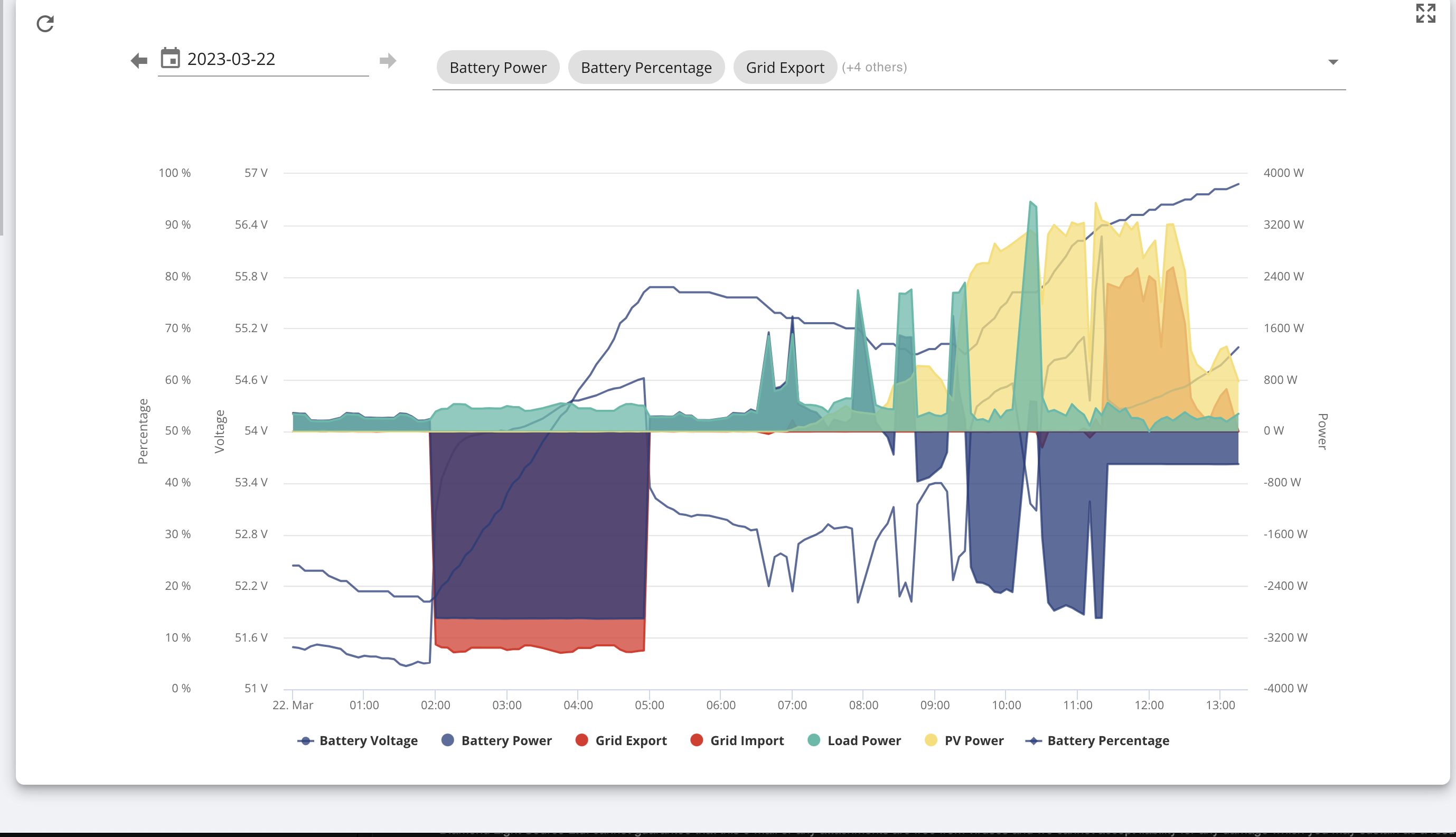Click the Grid Import legend color dot
This screenshot has height=837, width=1456.
point(697,740)
